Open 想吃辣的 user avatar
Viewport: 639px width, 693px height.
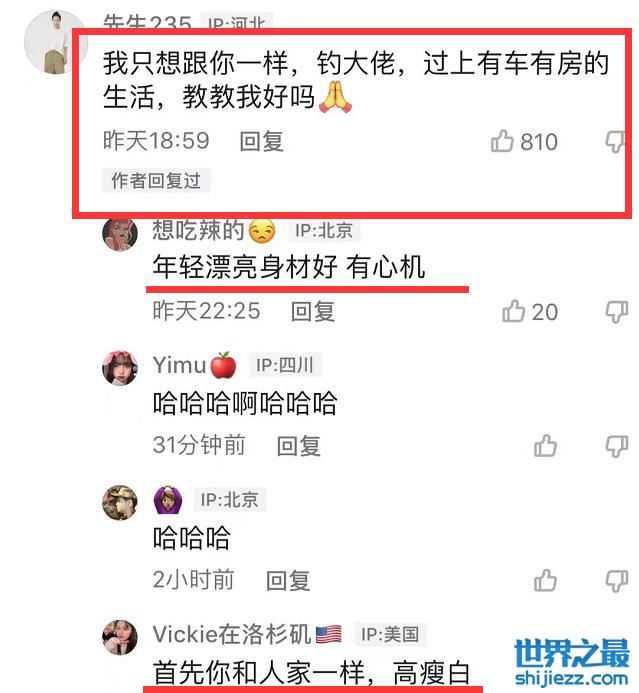pyautogui.click(x=120, y=233)
